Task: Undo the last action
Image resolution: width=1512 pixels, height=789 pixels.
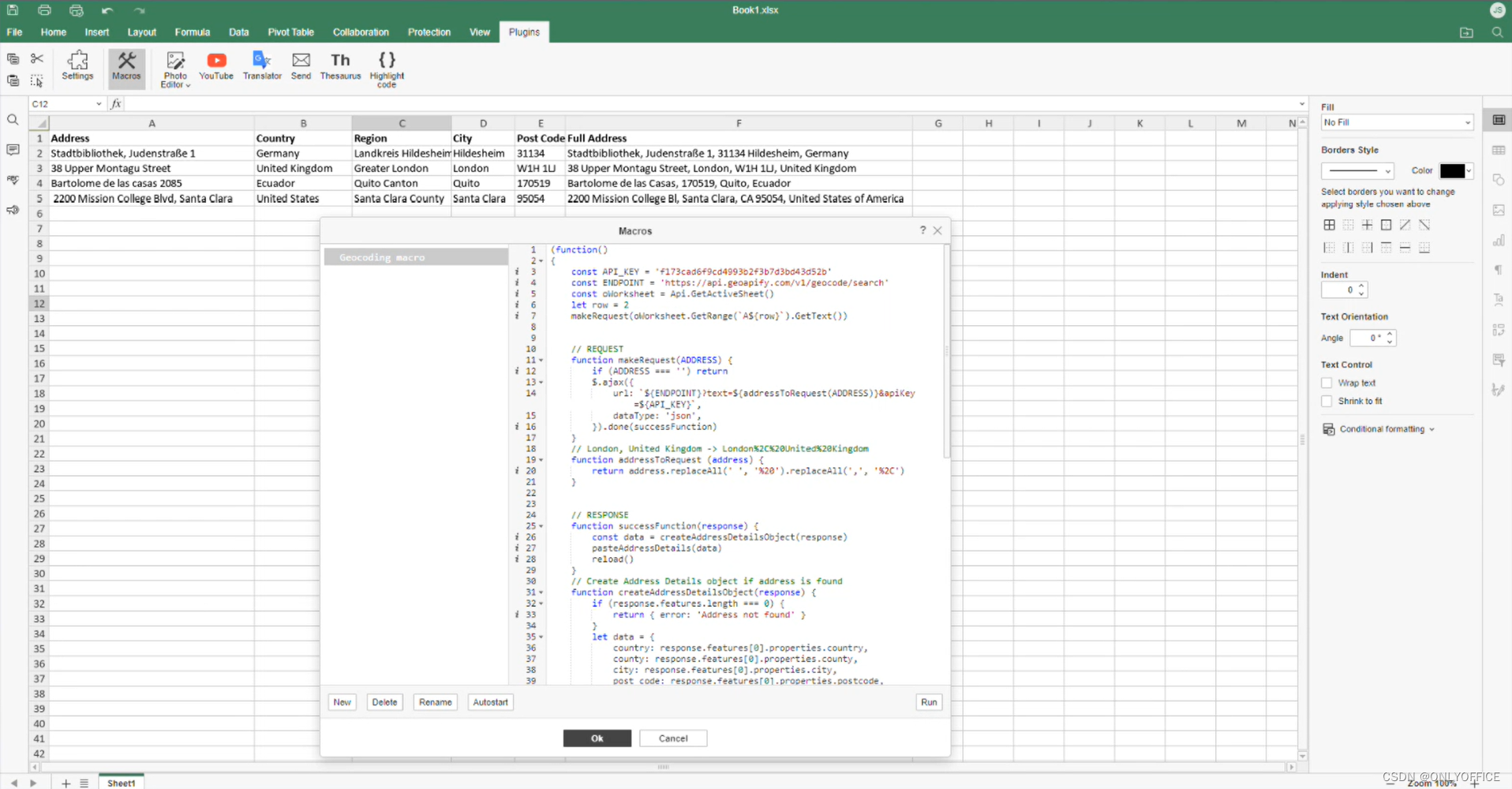Action: 107,10
